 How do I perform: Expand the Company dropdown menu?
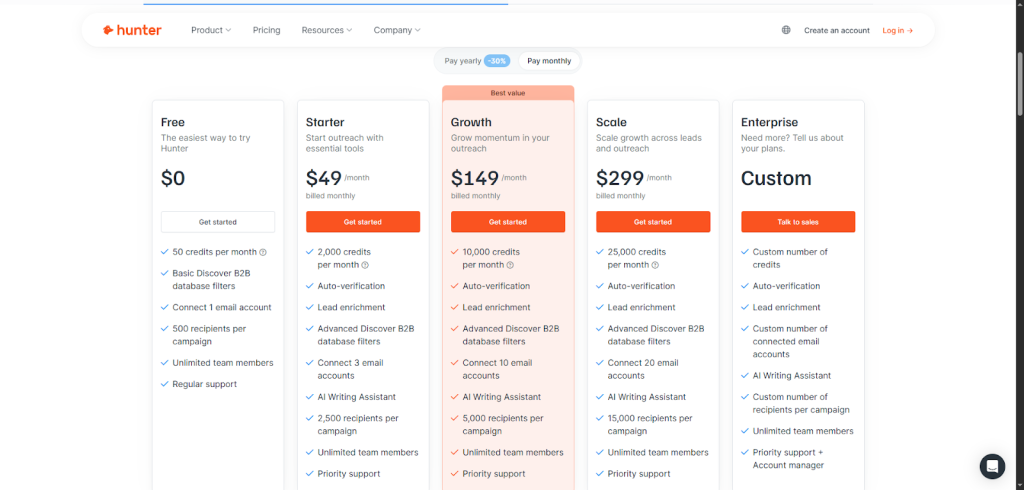pos(397,30)
